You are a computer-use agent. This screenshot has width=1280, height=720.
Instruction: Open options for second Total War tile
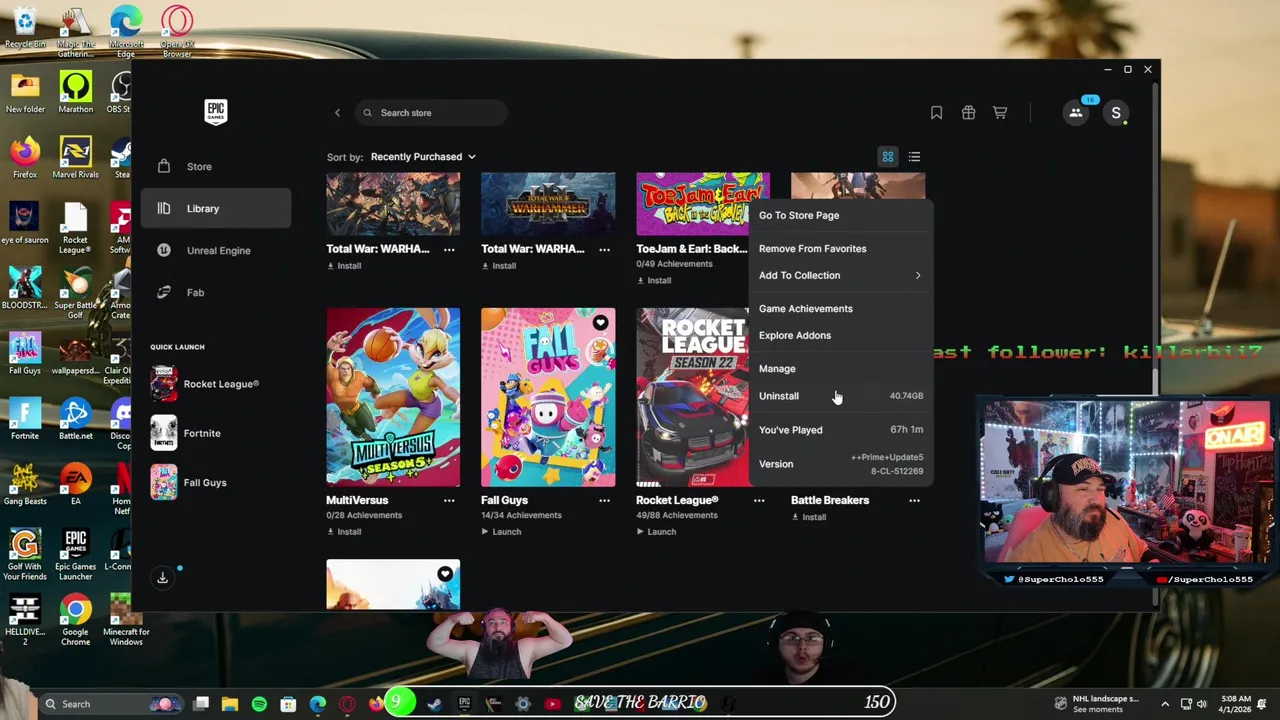[604, 249]
